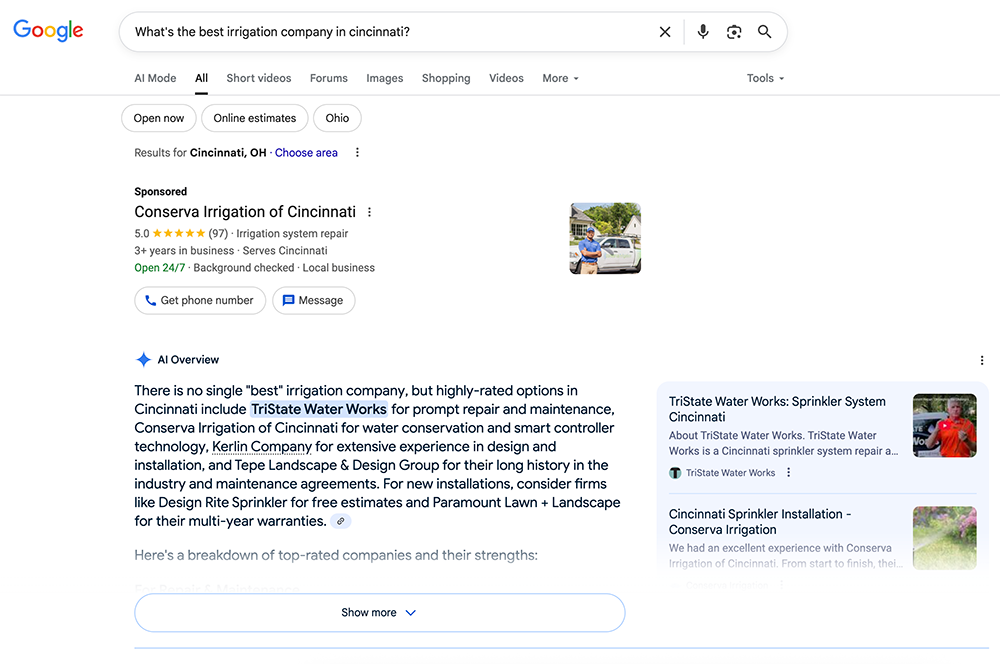1000x664 pixels.
Task: Click the Conserva Irrigation ad photo
Action: [x=605, y=239]
